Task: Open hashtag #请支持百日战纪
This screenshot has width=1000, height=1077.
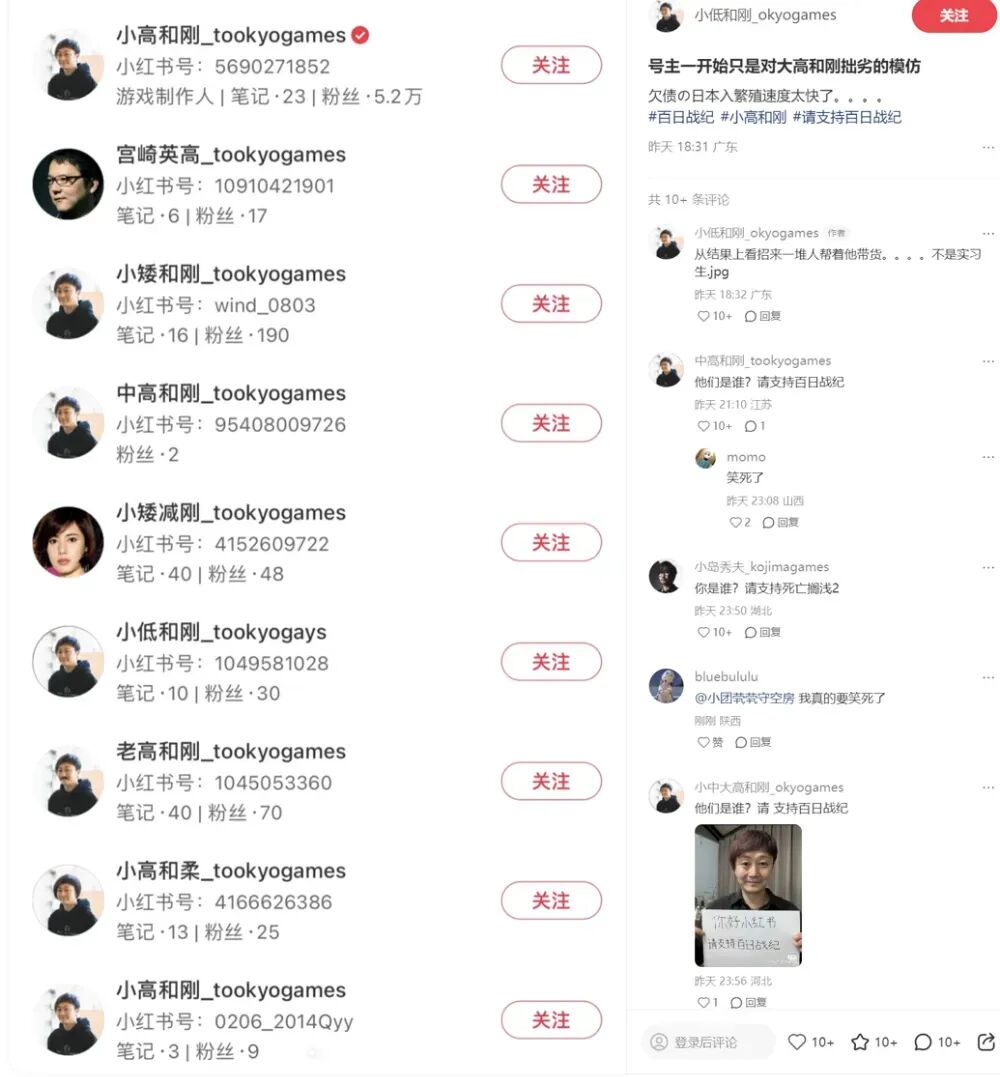Action: coord(847,117)
